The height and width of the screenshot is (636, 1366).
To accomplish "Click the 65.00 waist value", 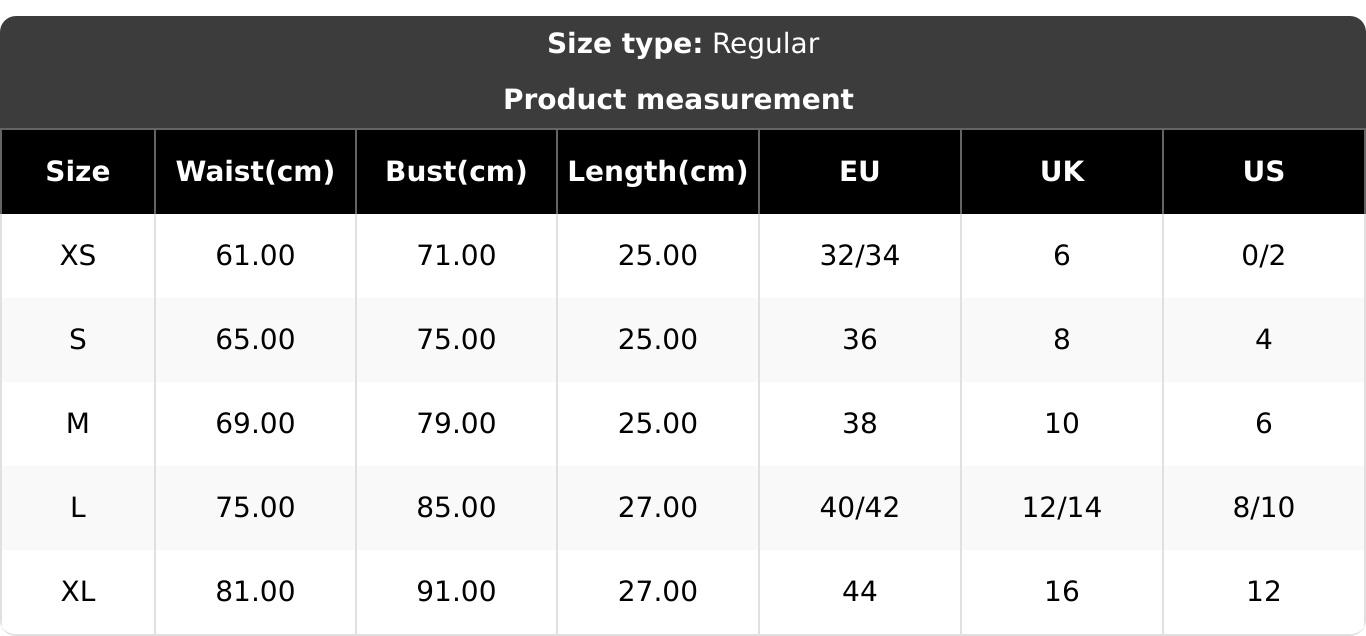I will pyautogui.click(x=255, y=340).
